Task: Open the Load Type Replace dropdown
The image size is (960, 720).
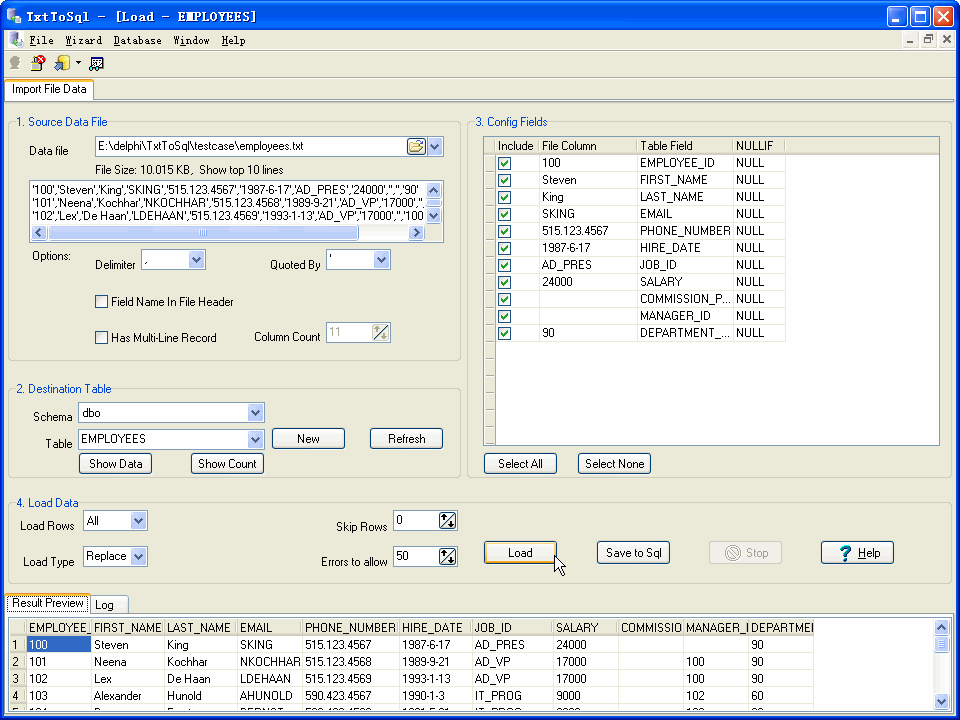Action: (138, 557)
